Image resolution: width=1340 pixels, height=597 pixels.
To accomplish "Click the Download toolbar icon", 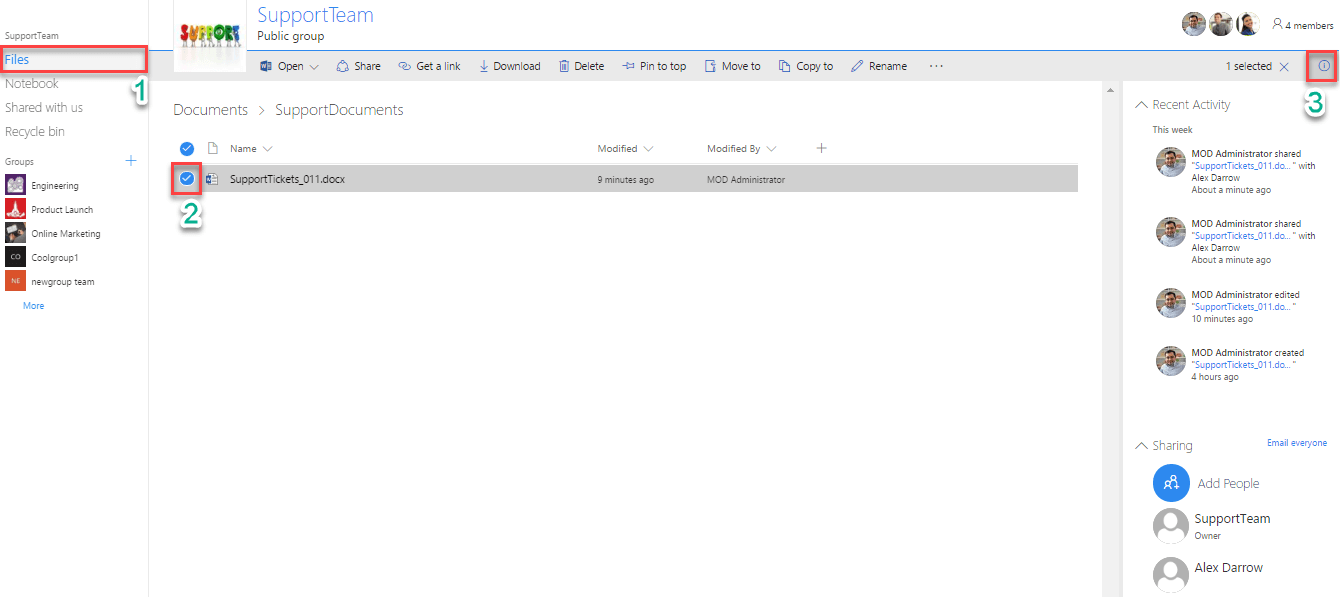I will point(485,66).
